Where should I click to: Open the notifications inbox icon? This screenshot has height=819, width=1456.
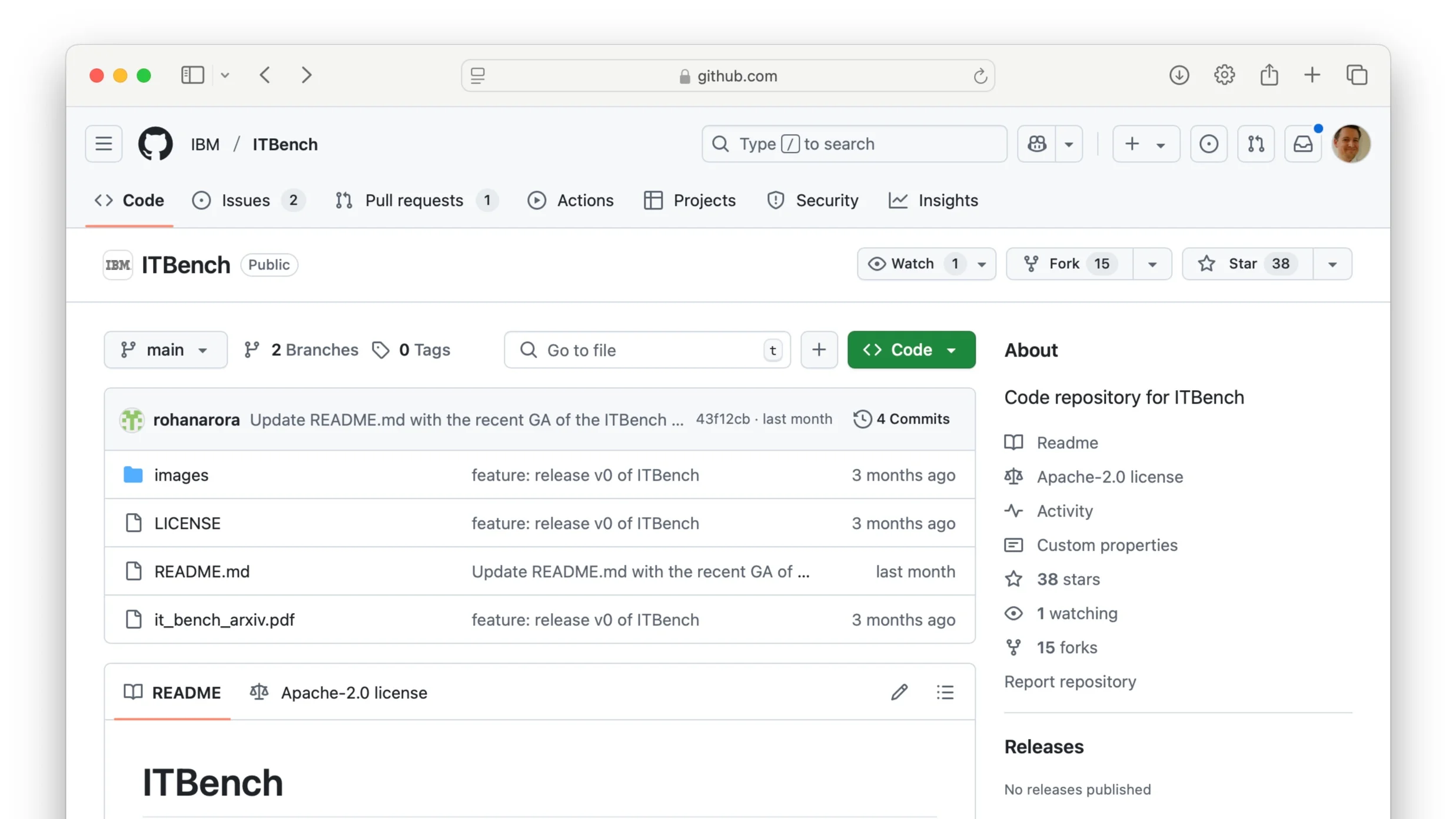[x=1302, y=144]
